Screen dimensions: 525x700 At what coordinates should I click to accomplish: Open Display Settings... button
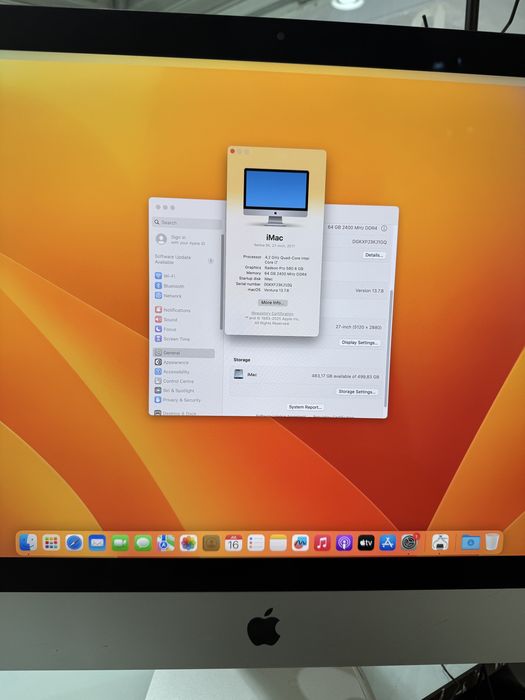tap(359, 342)
